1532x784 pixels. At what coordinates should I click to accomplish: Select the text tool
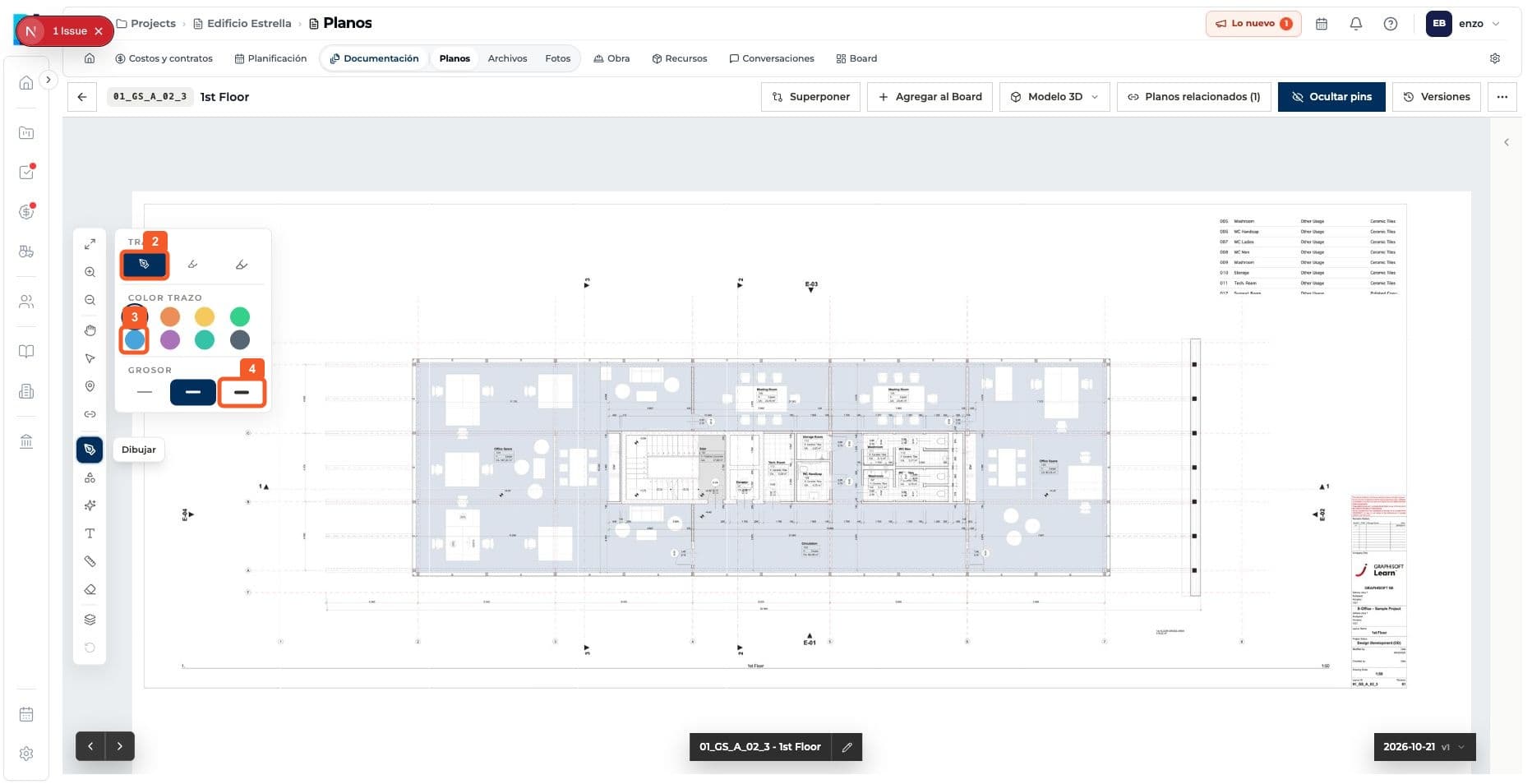pos(90,533)
